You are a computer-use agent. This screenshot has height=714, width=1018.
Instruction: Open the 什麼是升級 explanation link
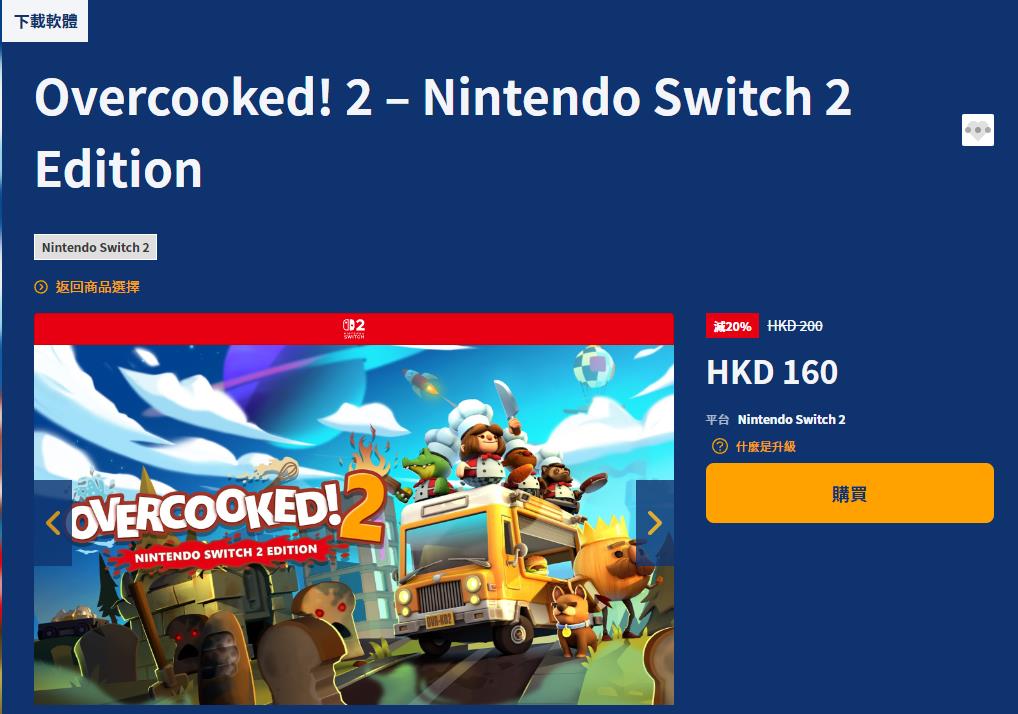click(x=765, y=447)
